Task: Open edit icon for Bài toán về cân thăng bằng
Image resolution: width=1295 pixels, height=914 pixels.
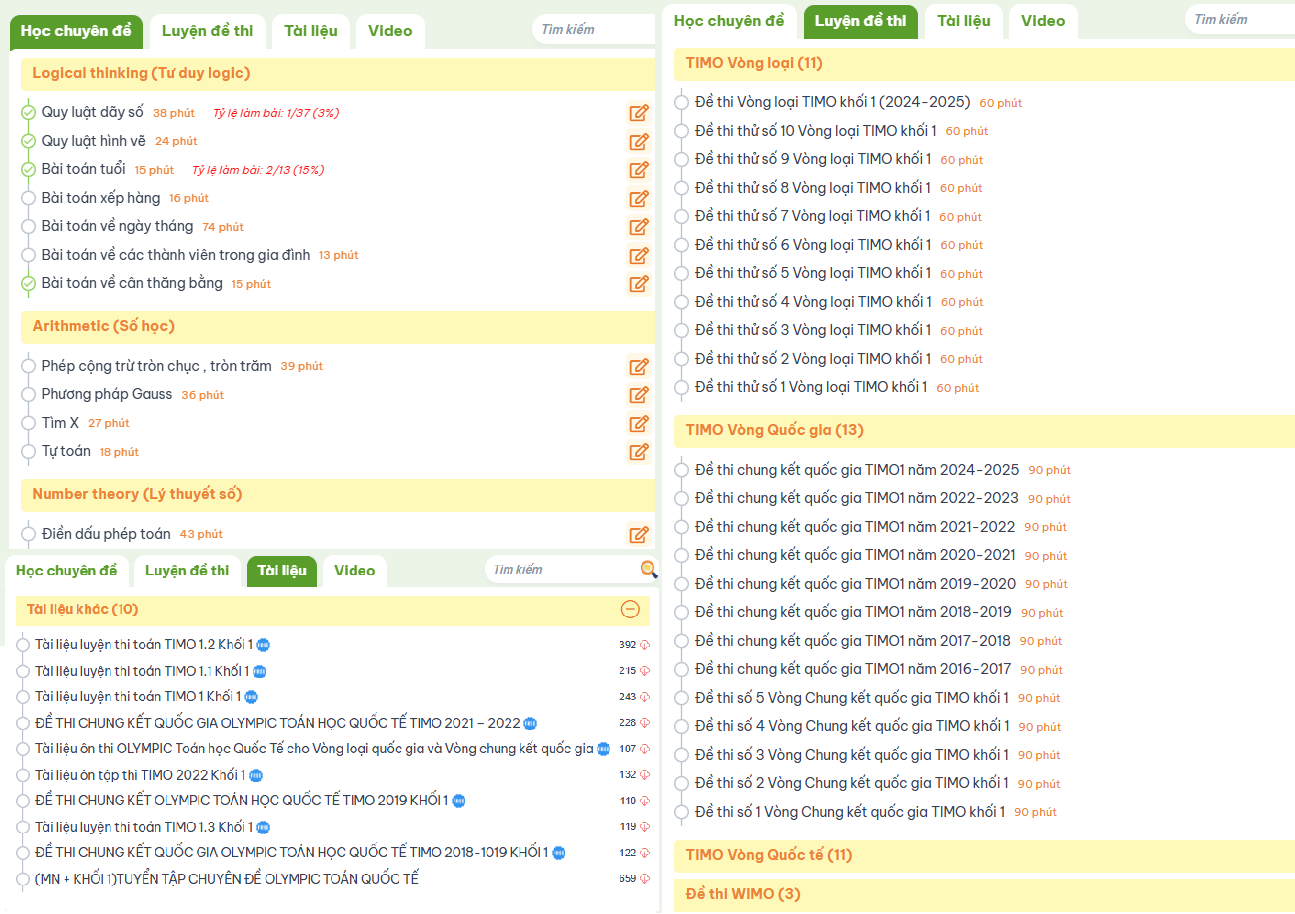Action: click(x=639, y=284)
